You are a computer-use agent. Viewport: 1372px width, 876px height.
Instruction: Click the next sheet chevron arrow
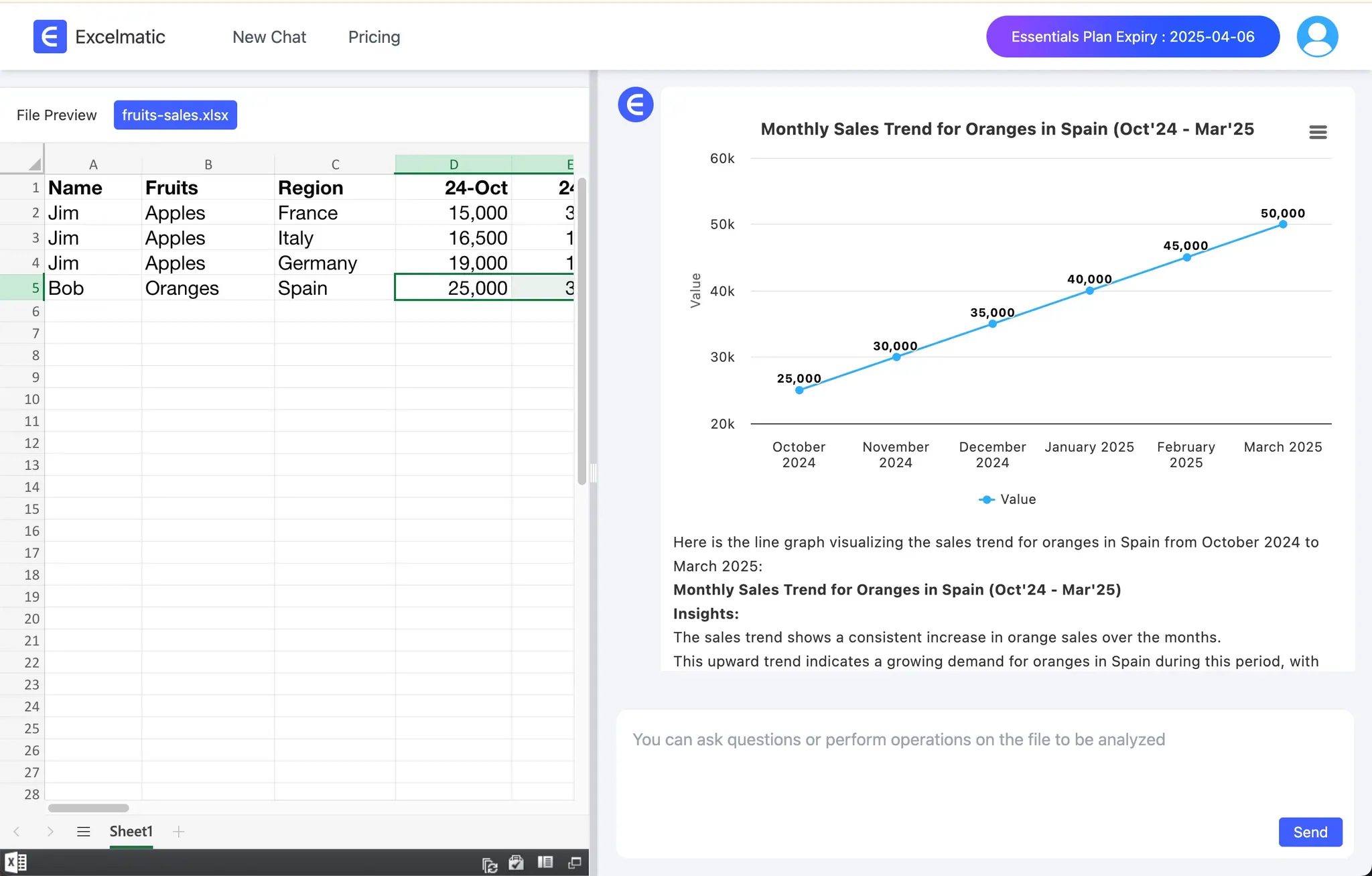(50, 831)
